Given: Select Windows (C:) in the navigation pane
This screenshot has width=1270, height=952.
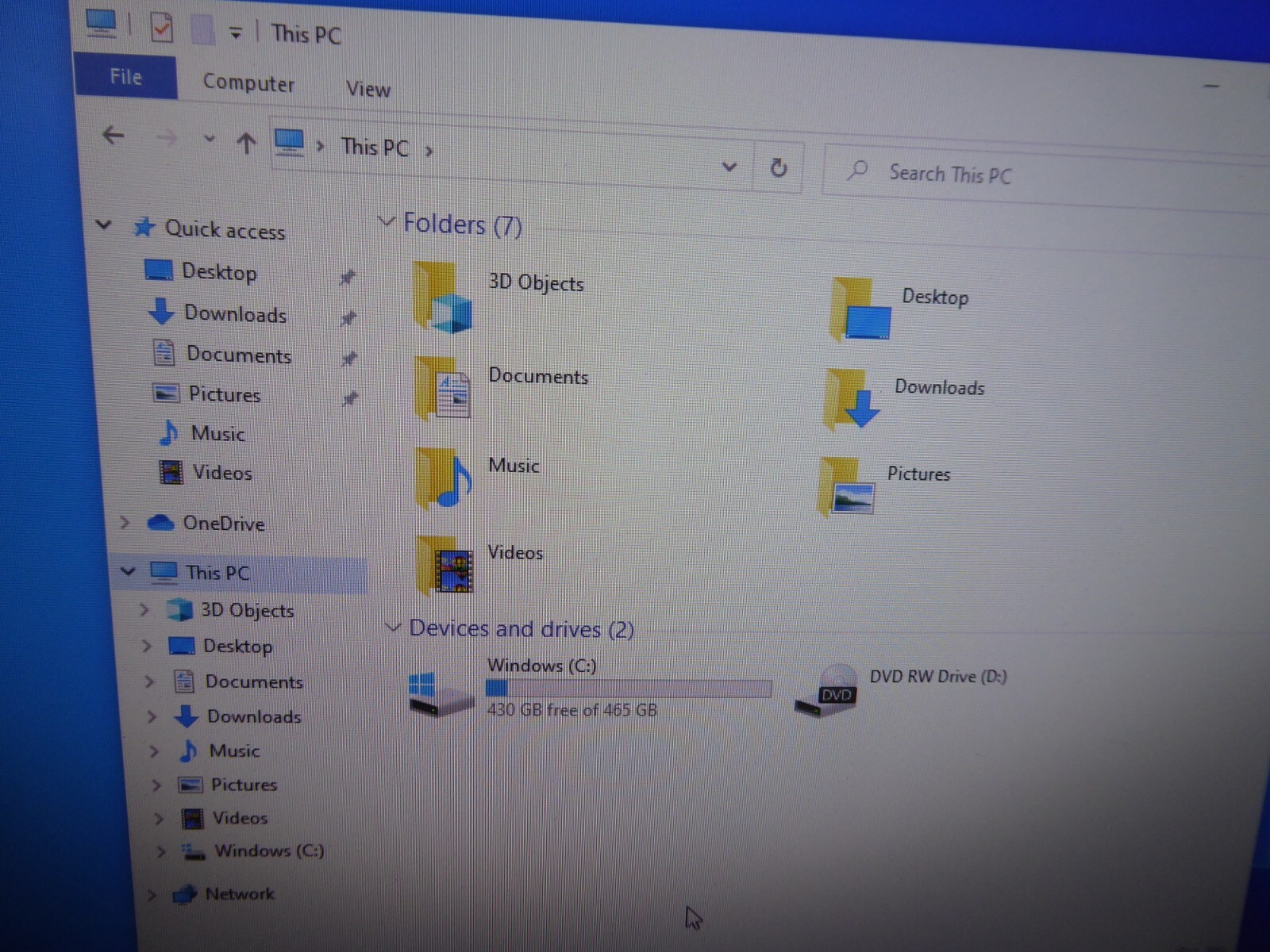Looking at the screenshot, I should [269, 851].
